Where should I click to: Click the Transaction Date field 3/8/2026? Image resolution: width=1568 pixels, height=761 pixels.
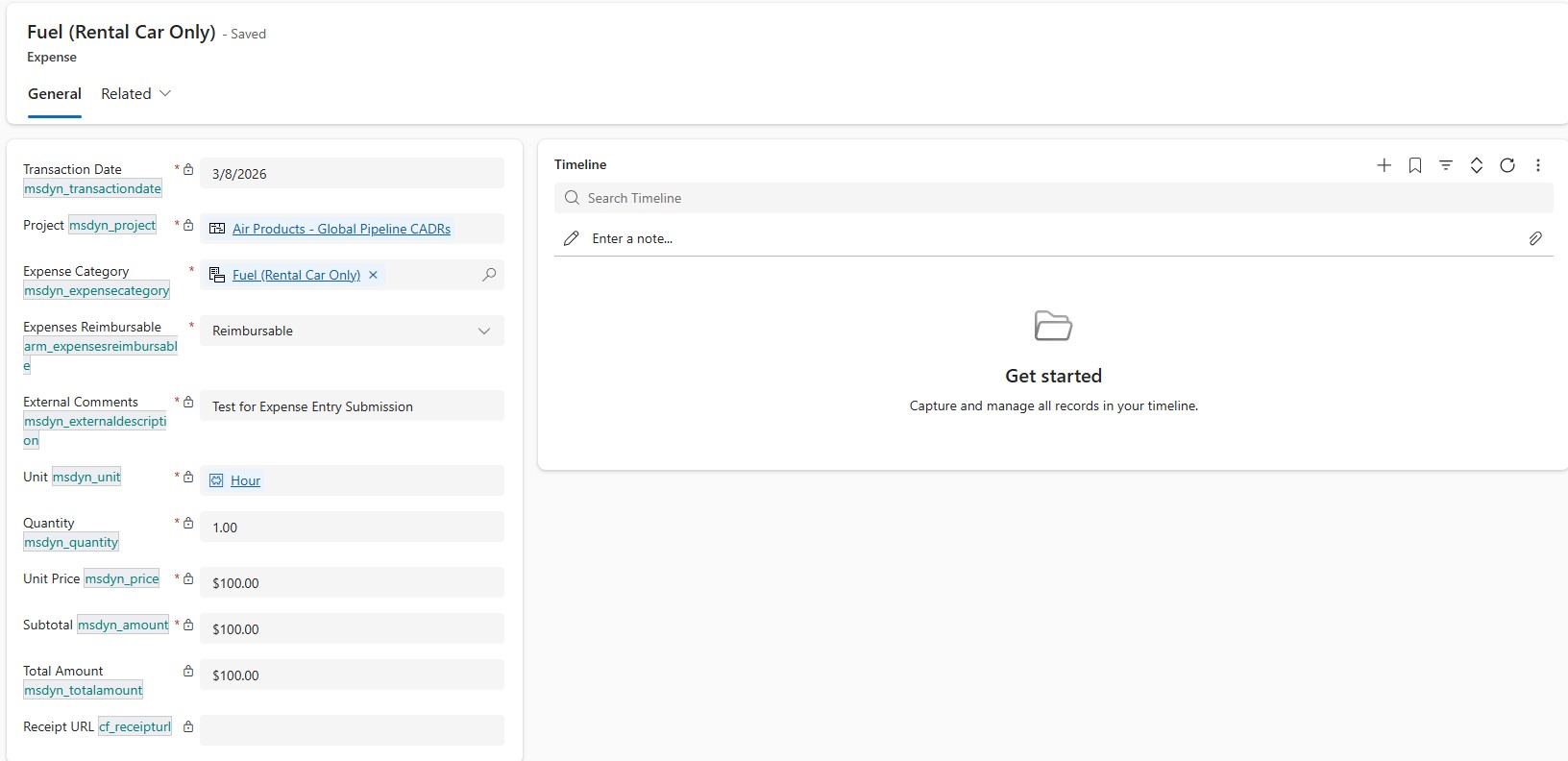[x=352, y=173]
